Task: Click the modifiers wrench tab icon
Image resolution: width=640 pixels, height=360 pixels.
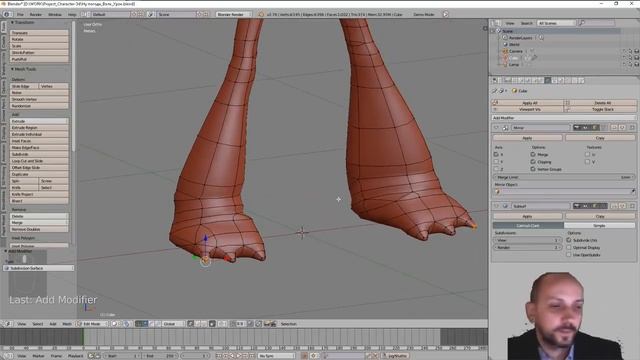Action: coord(548,80)
